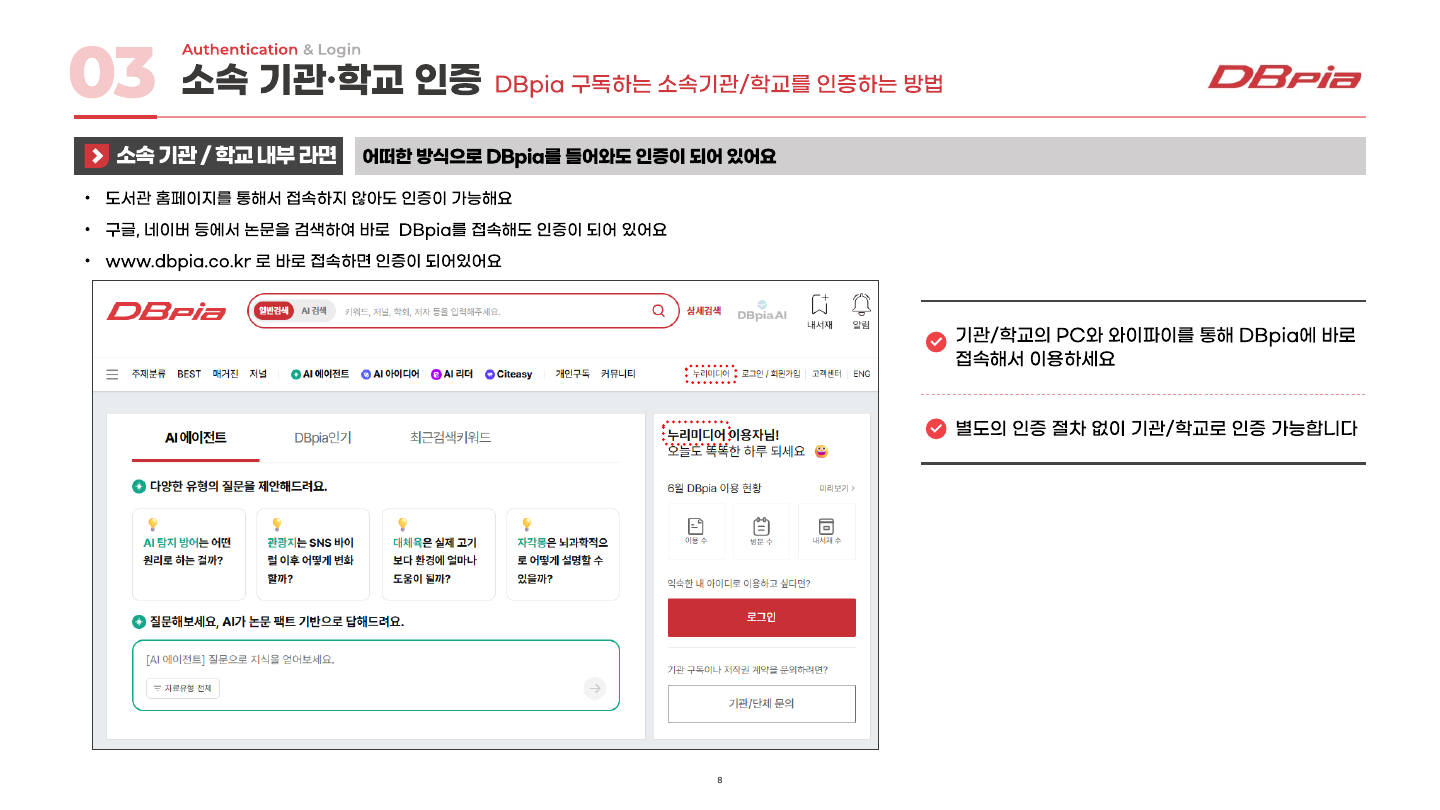Open 상세검색 advanced search link

[x=704, y=311]
